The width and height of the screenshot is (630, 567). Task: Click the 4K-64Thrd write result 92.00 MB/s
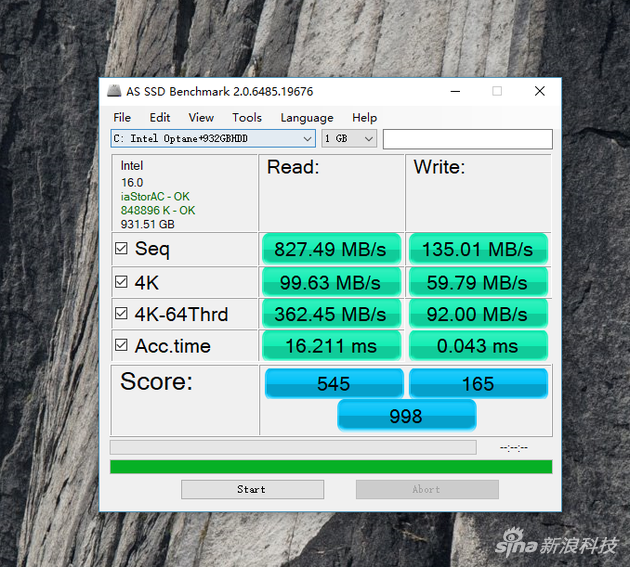pyautogui.click(x=478, y=314)
